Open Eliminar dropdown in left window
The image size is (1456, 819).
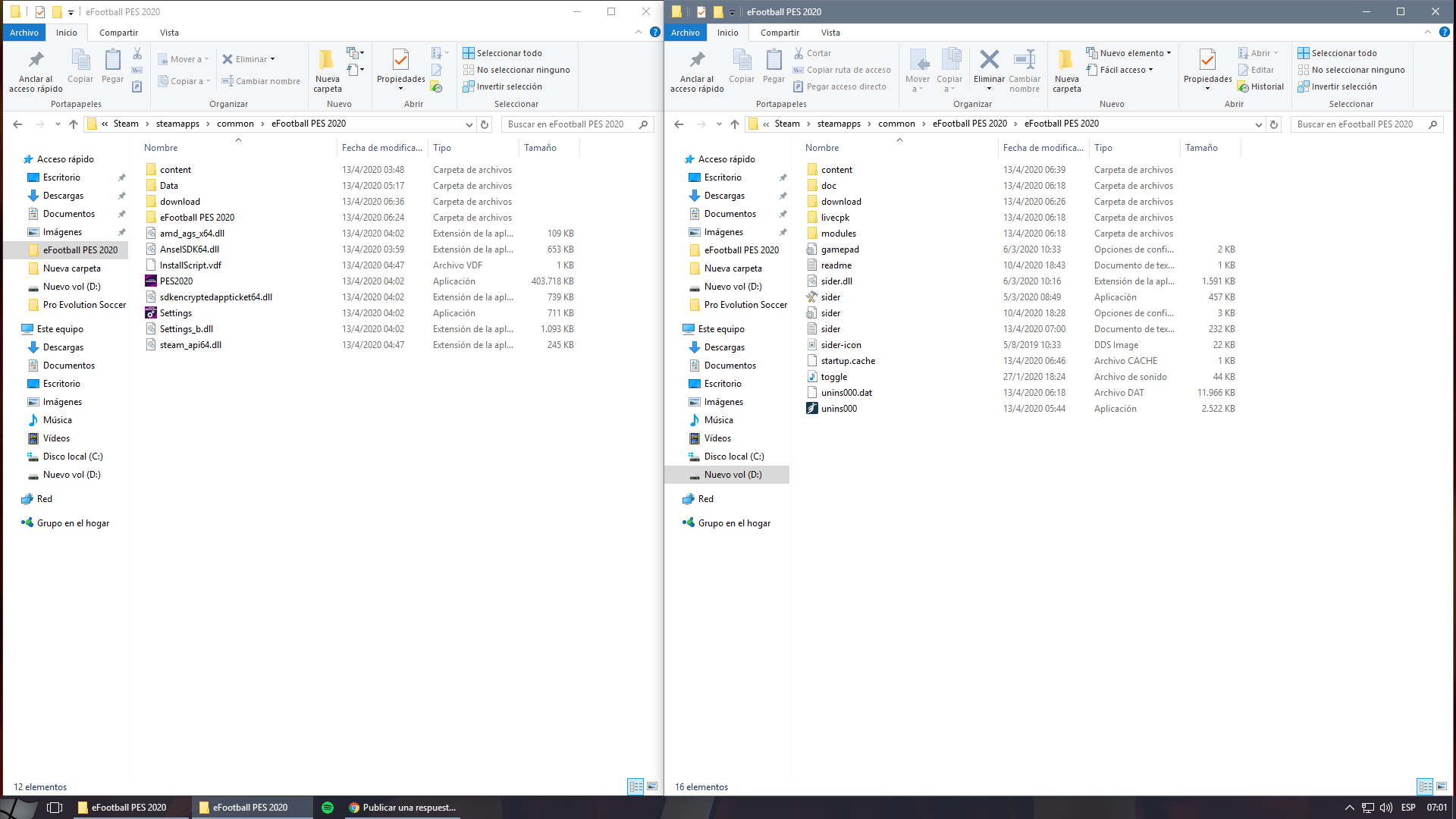point(249,59)
